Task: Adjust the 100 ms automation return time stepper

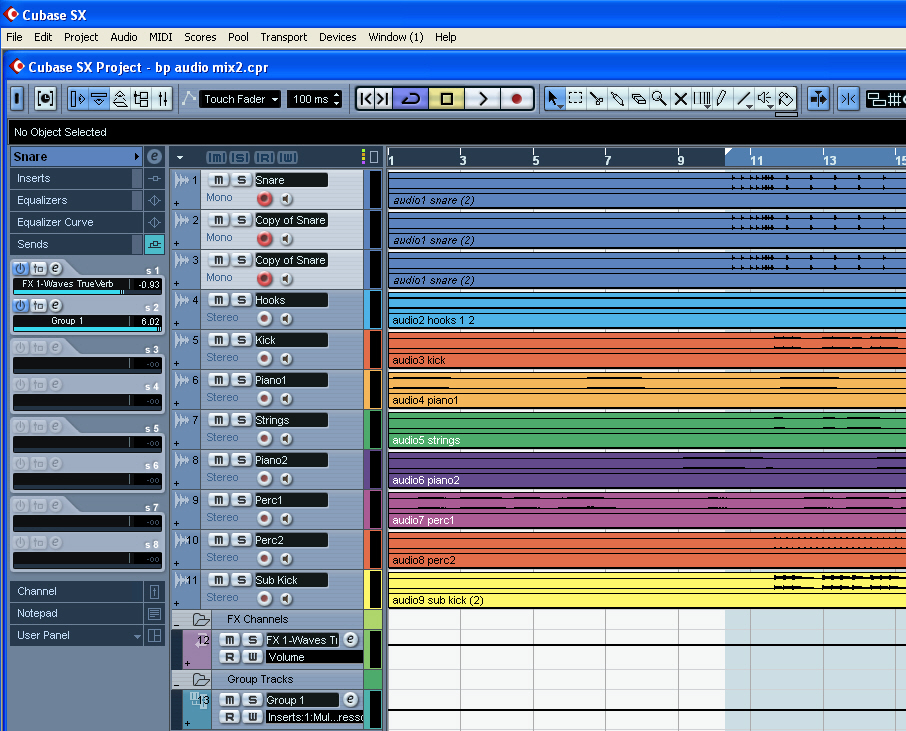Action: 337,99
